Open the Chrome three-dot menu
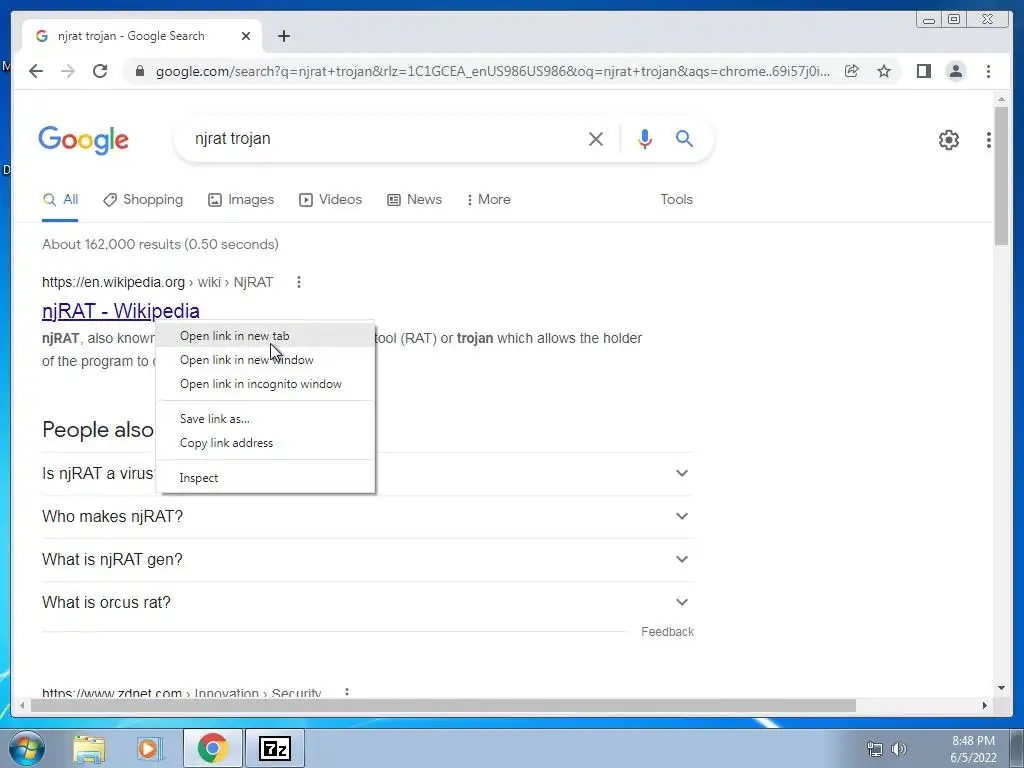The width and height of the screenshot is (1024, 768). coord(988,71)
